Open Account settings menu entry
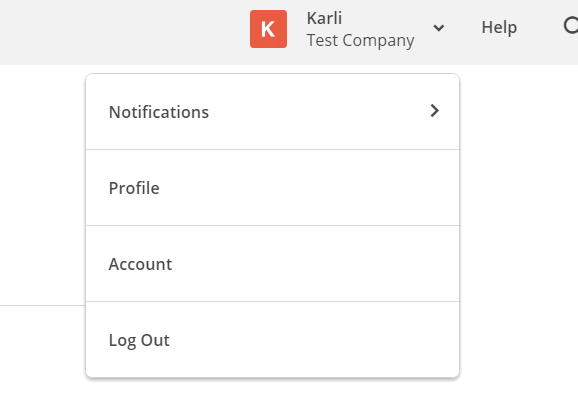 pos(272,264)
